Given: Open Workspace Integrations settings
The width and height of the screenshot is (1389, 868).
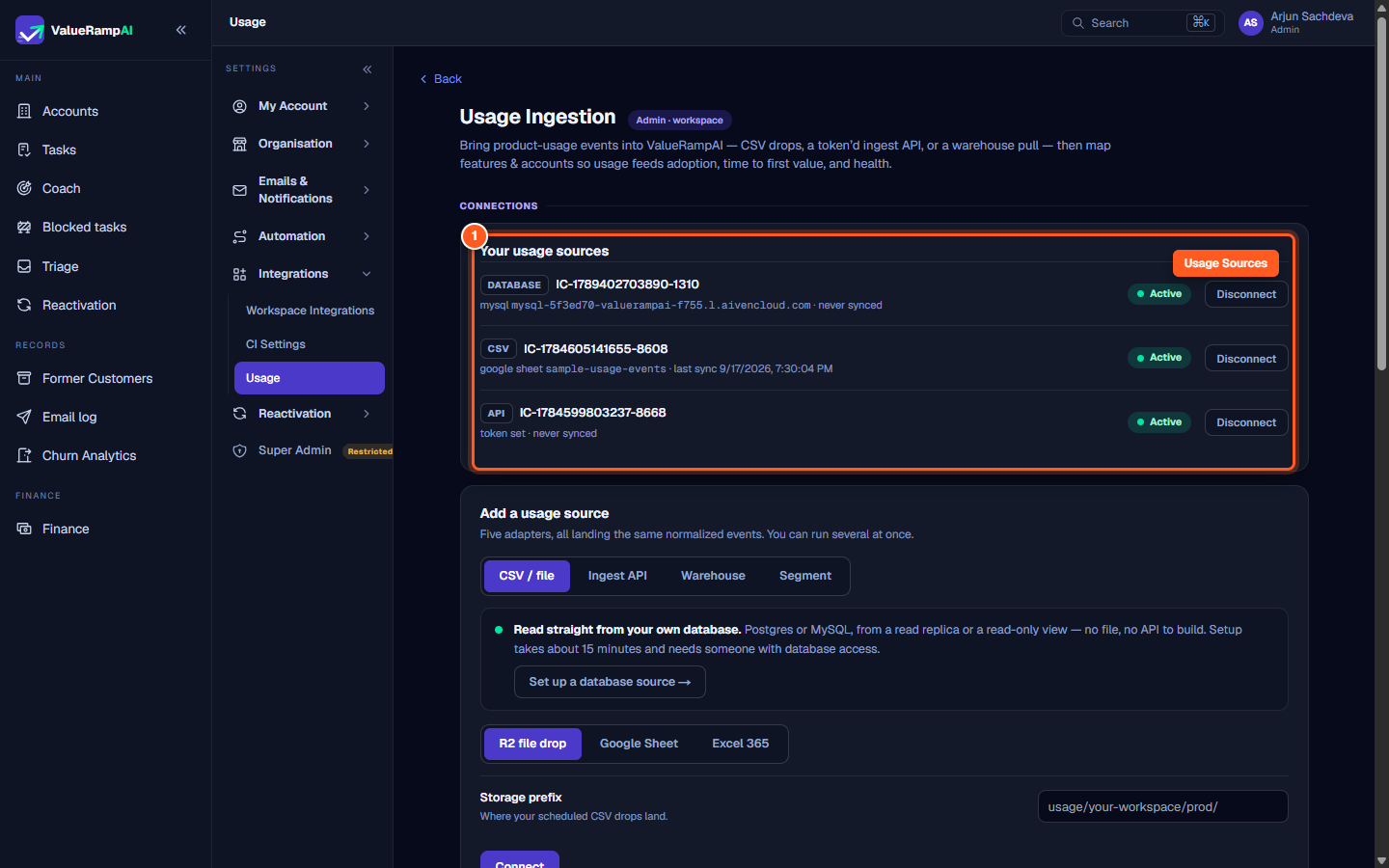Looking at the screenshot, I should (310, 311).
